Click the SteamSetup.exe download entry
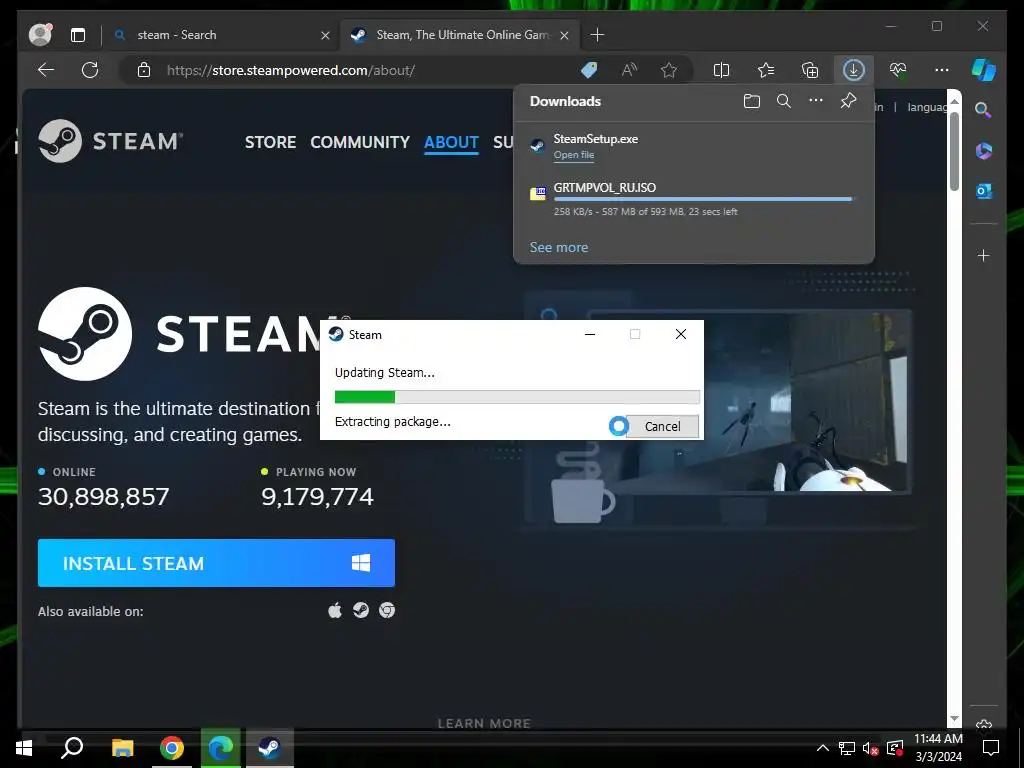The width and height of the screenshot is (1024, 768). (x=694, y=146)
